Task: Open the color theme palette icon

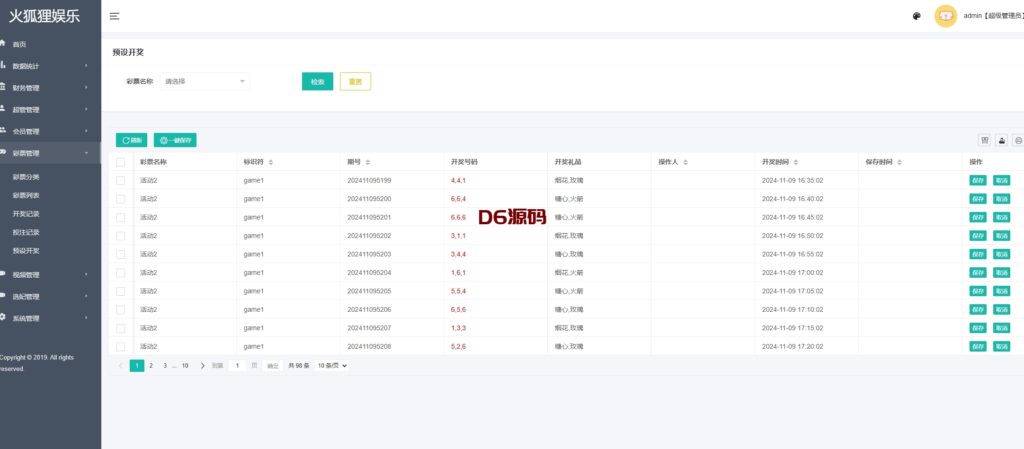Action: click(x=917, y=16)
